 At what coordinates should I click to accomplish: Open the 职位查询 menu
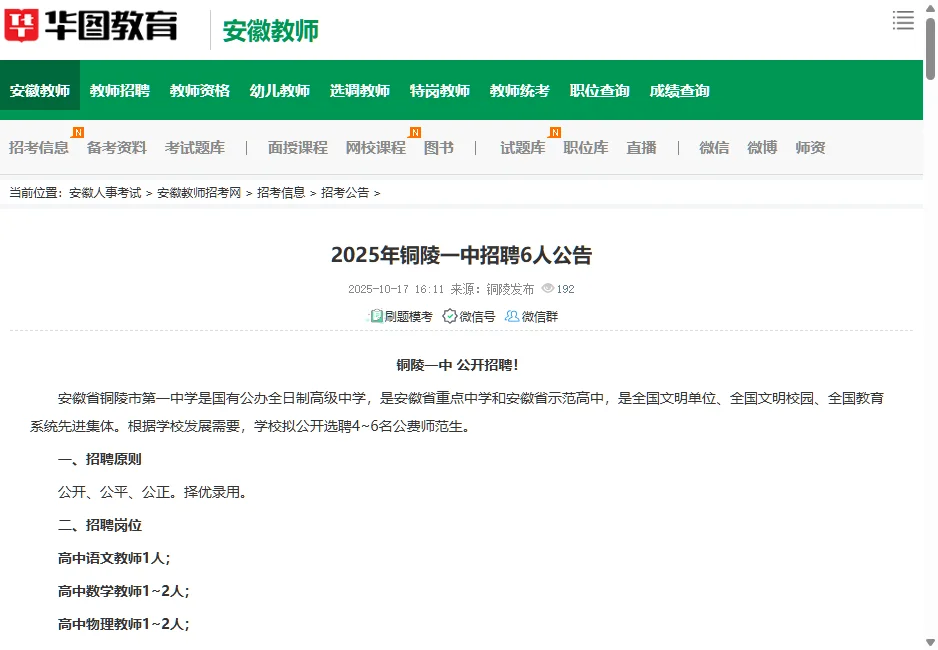(x=600, y=89)
